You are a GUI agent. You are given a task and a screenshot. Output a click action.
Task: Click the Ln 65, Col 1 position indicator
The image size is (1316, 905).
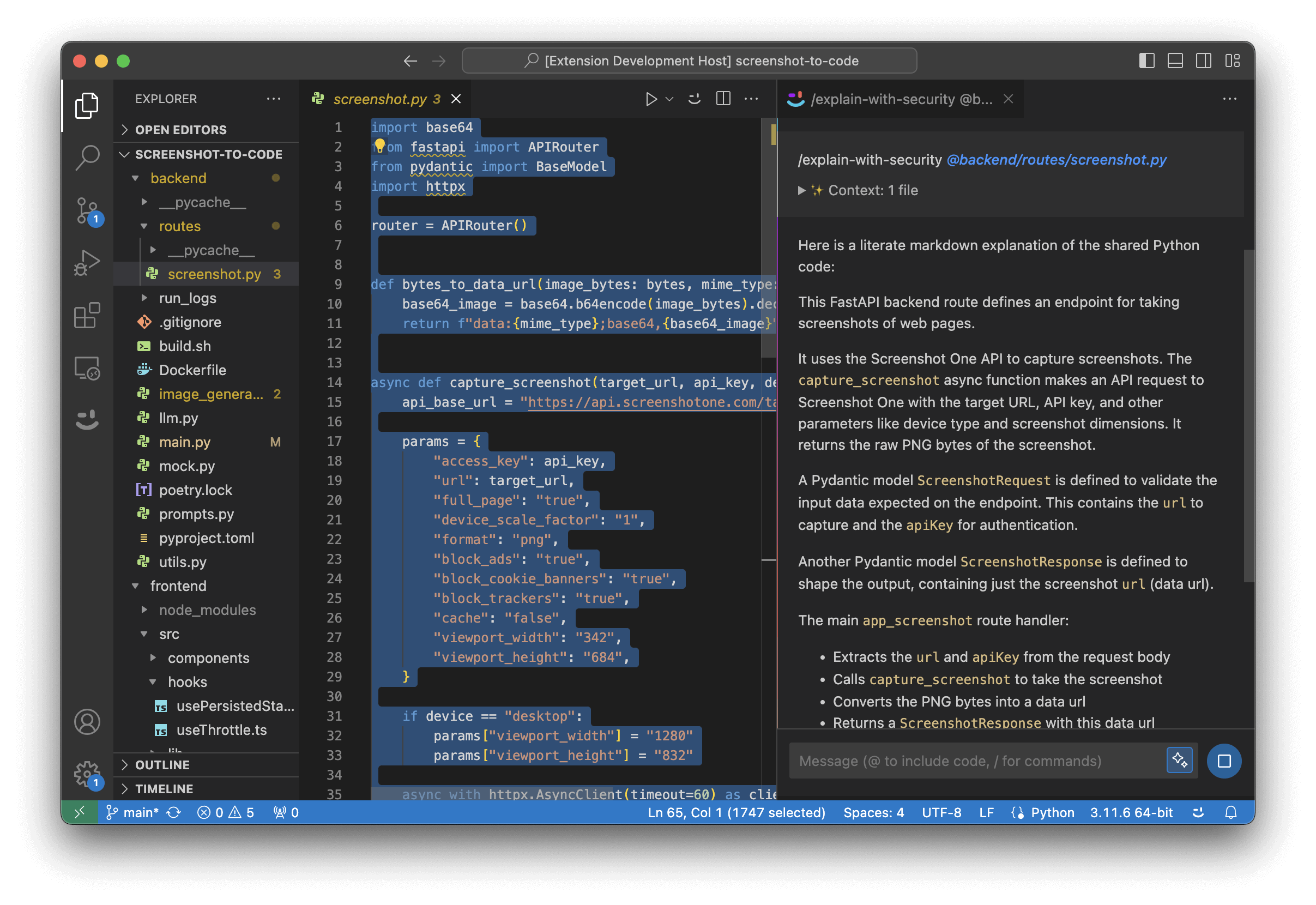737,812
